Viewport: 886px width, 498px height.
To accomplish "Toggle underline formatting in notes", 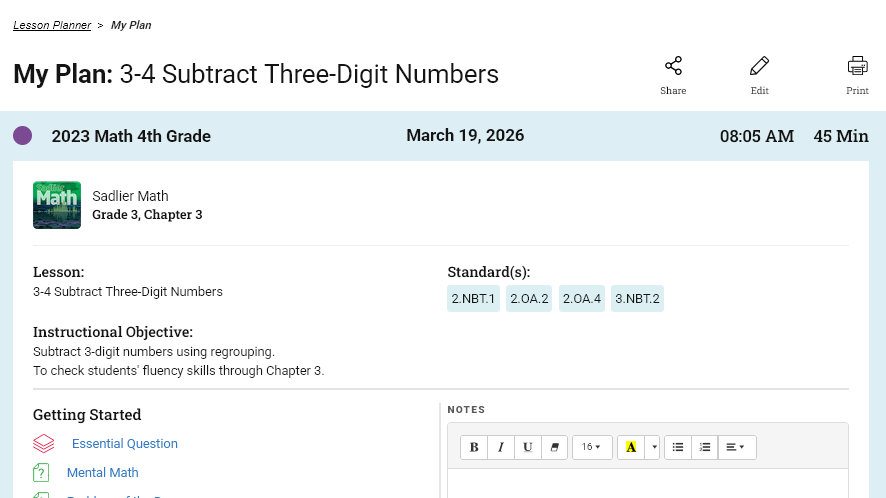I will click(528, 447).
